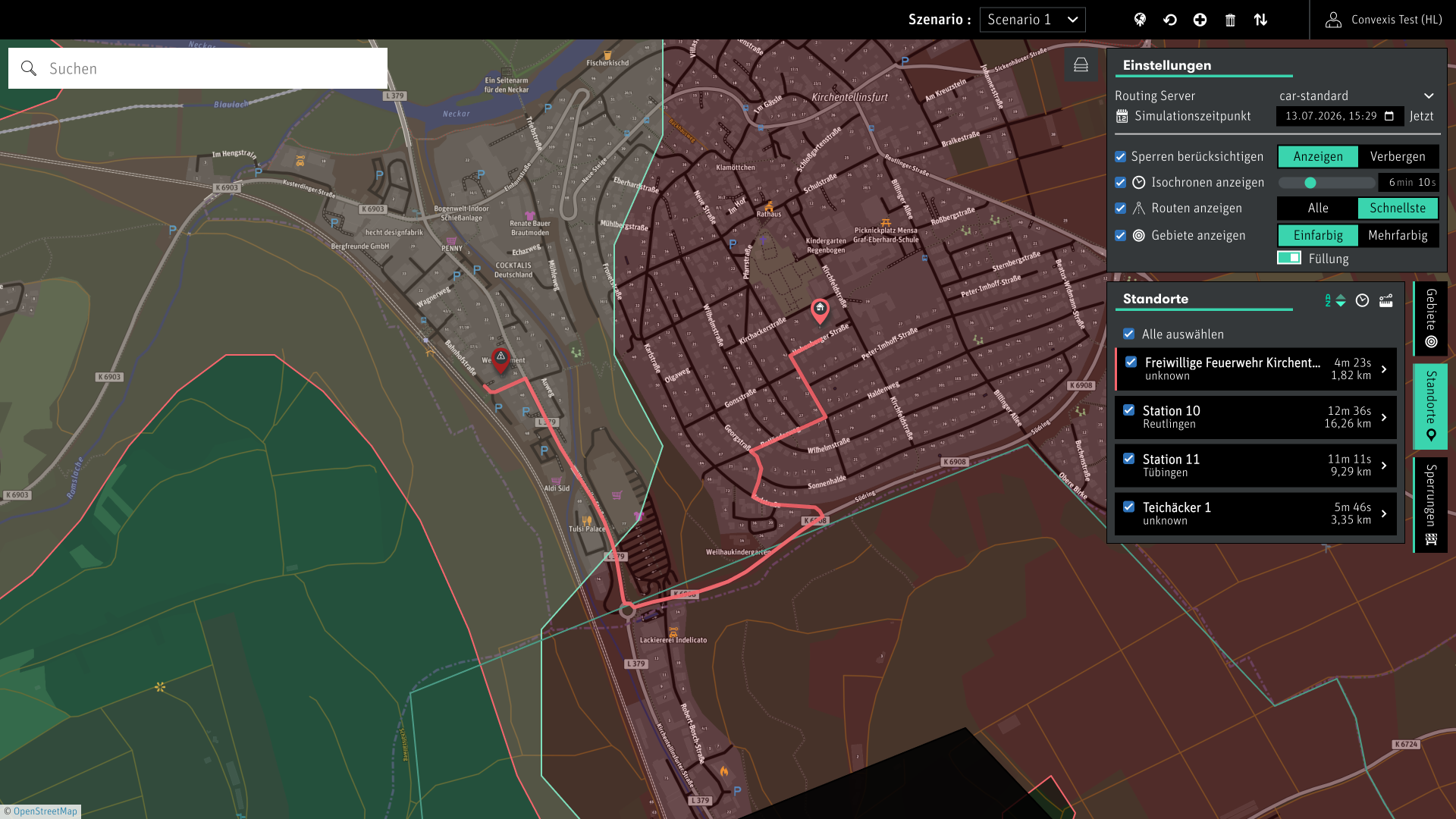Uncheck the Station 11 checkbox

coord(1128,458)
